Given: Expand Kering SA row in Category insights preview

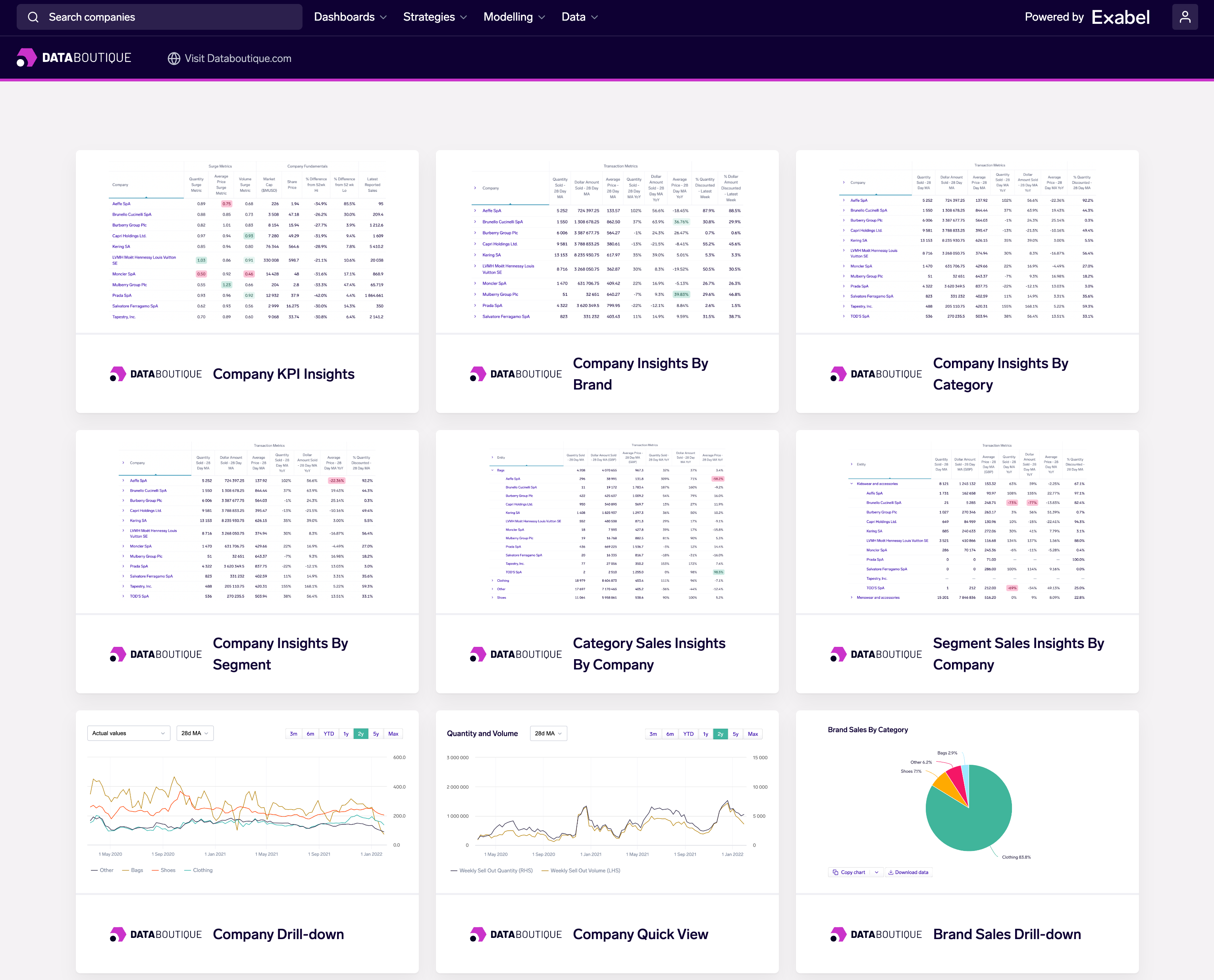Looking at the screenshot, I should [844, 241].
